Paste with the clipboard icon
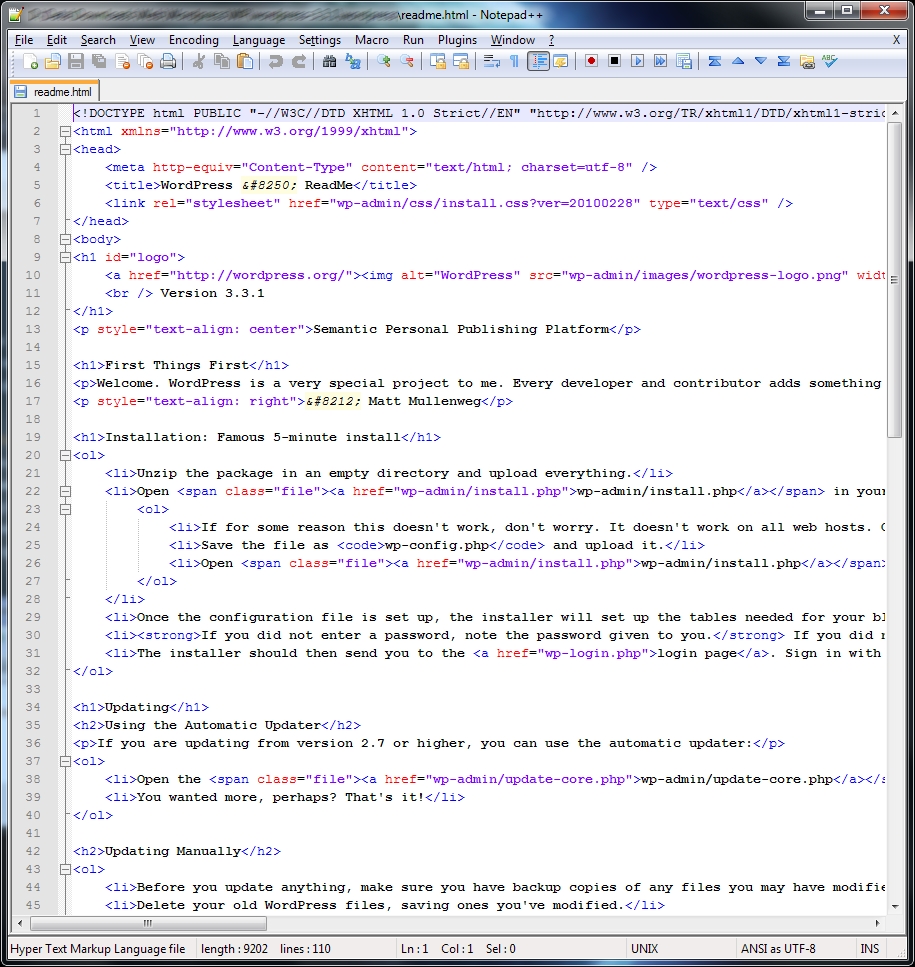This screenshot has height=967, width=915. pyautogui.click(x=245, y=61)
